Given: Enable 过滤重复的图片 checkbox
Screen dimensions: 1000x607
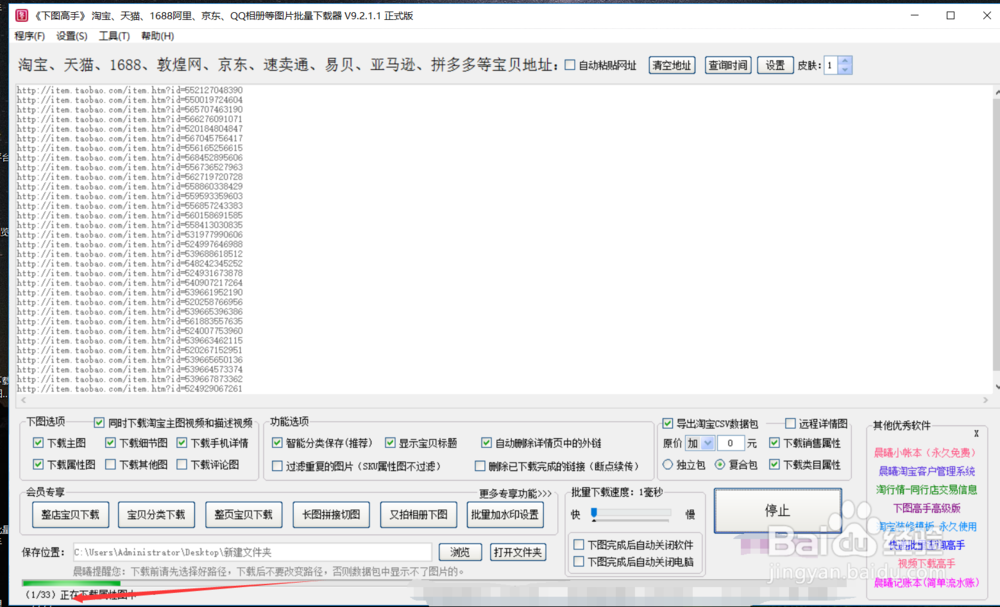Looking at the screenshot, I should pos(277,466).
